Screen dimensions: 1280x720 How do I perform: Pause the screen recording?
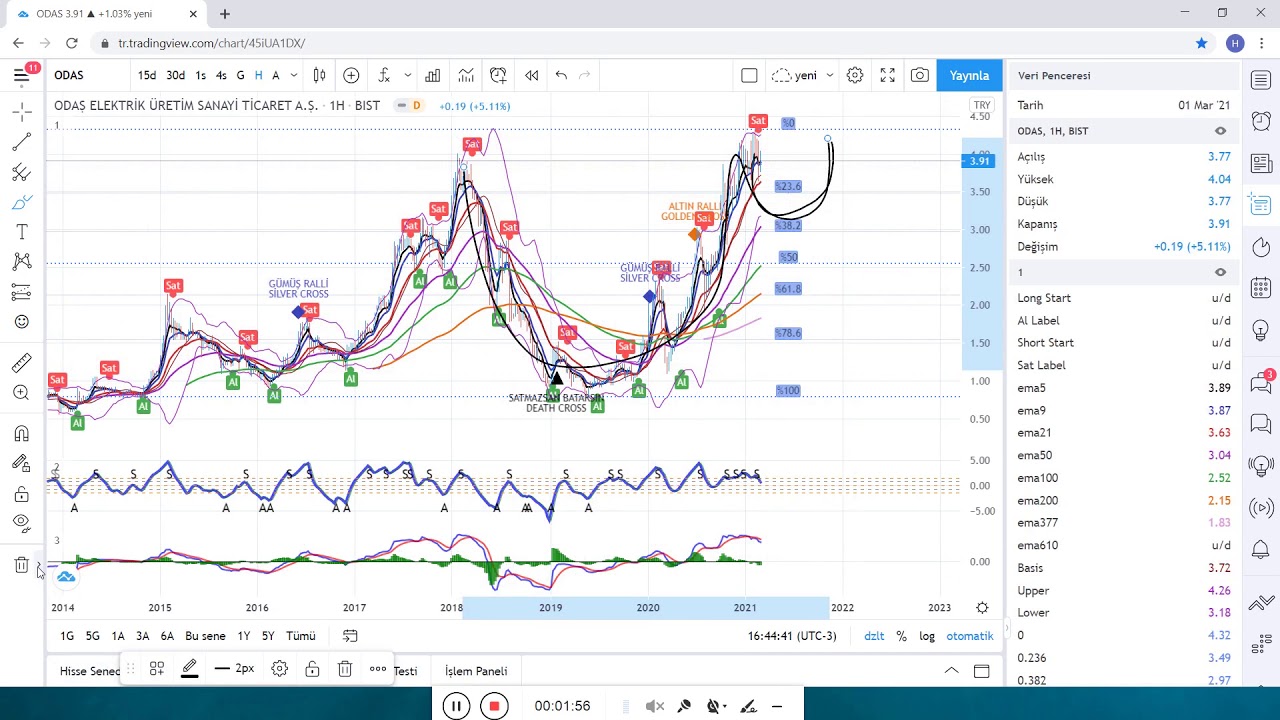click(456, 706)
